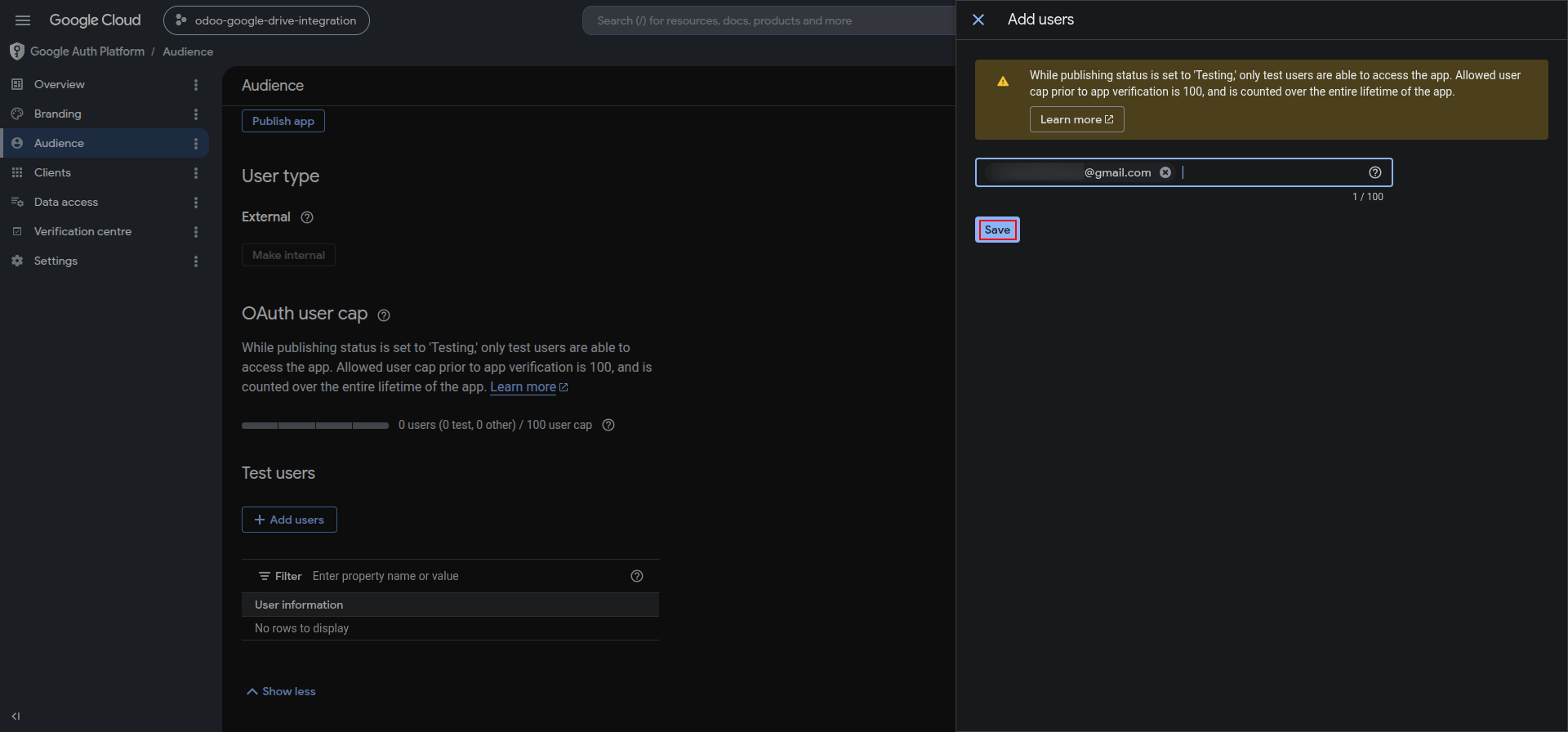Open the hamburger navigation menu
The height and width of the screenshot is (732, 1568).
coord(23,20)
